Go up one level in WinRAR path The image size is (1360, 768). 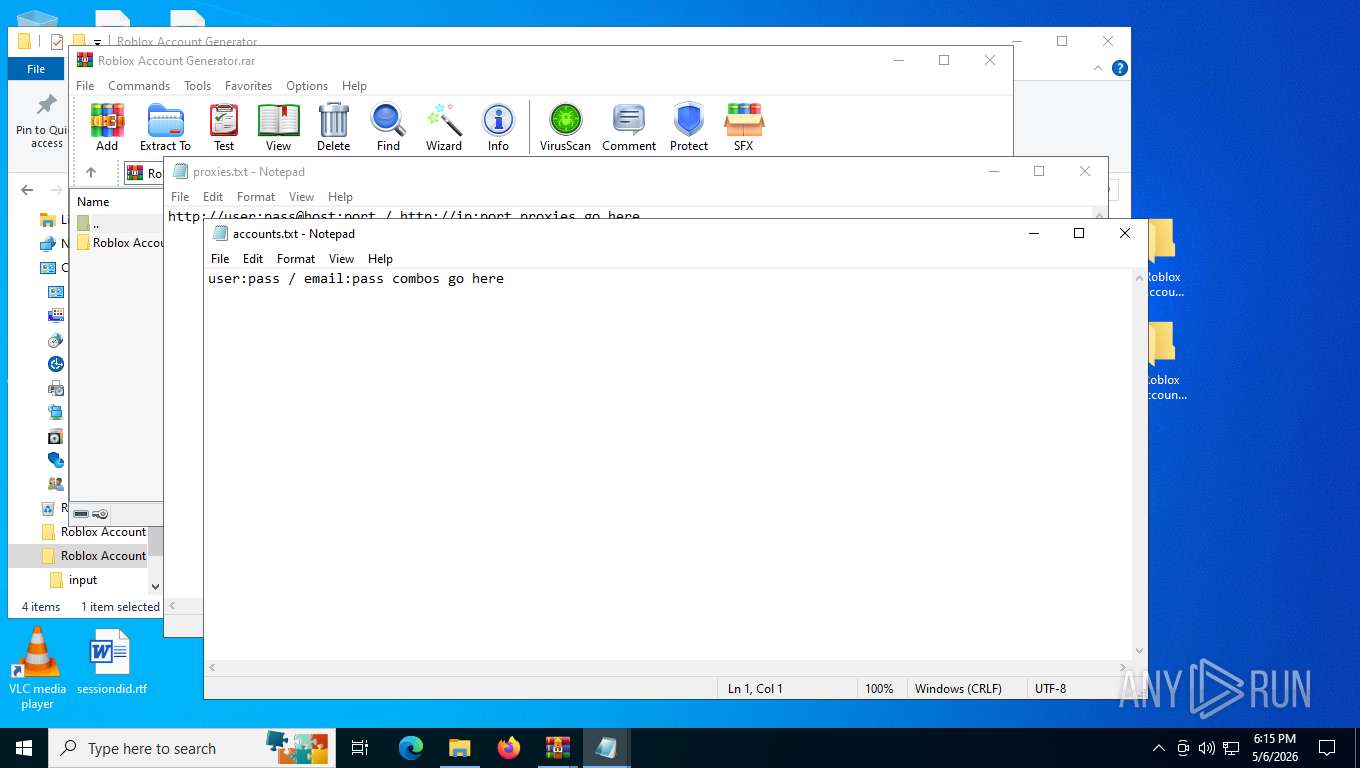coord(91,172)
